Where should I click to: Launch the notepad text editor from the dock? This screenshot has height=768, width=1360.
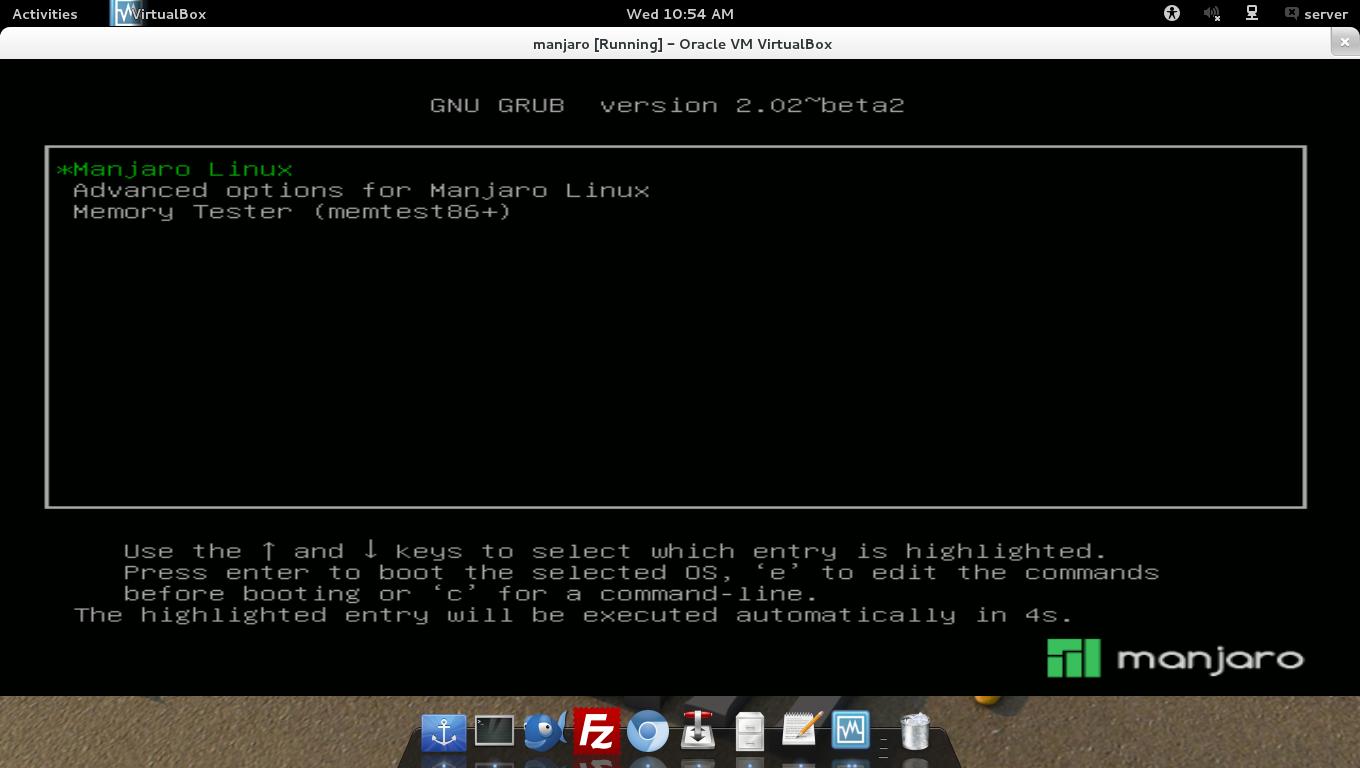pyautogui.click(x=800, y=730)
